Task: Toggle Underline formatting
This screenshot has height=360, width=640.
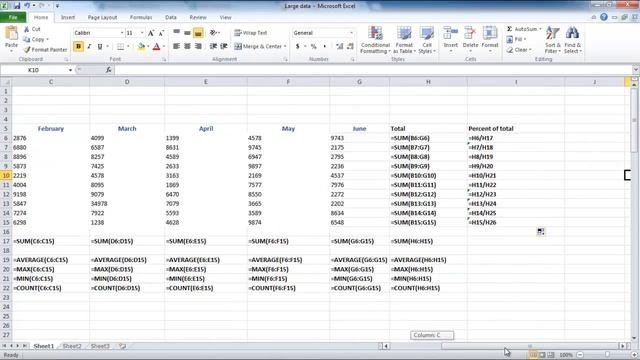Action: pyautogui.click(x=100, y=47)
